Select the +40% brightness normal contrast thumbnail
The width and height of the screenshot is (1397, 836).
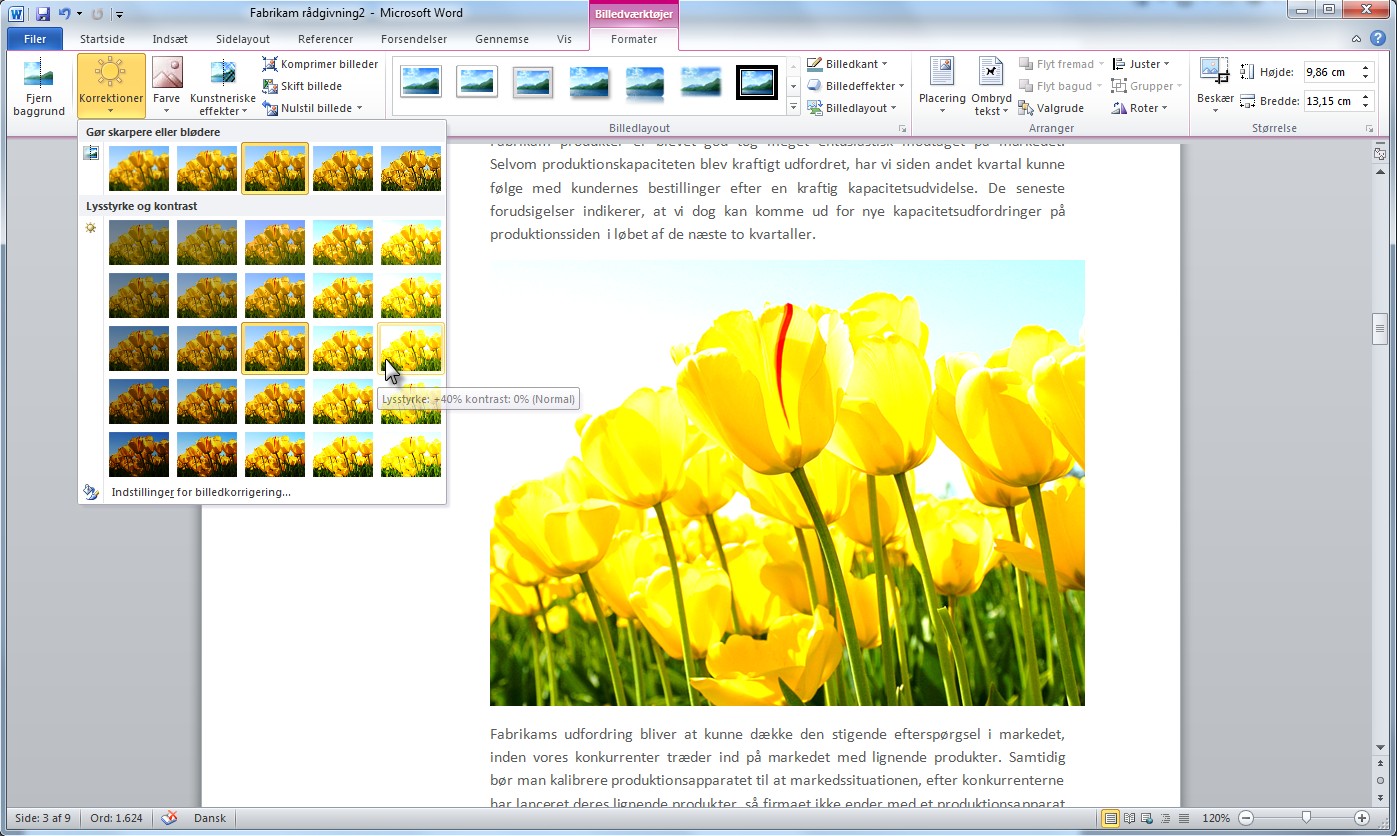tap(411, 347)
